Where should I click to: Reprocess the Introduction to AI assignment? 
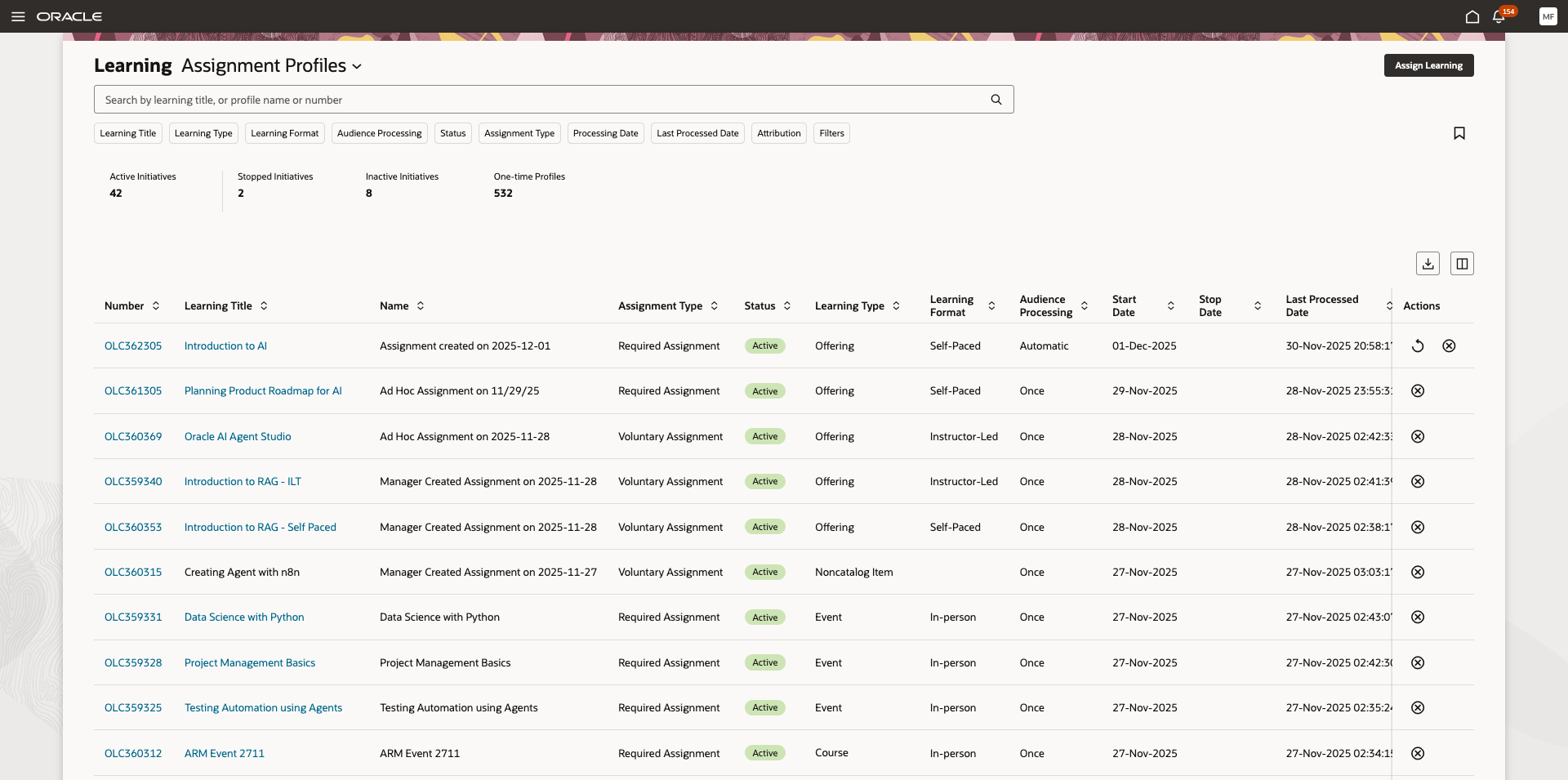(1418, 345)
